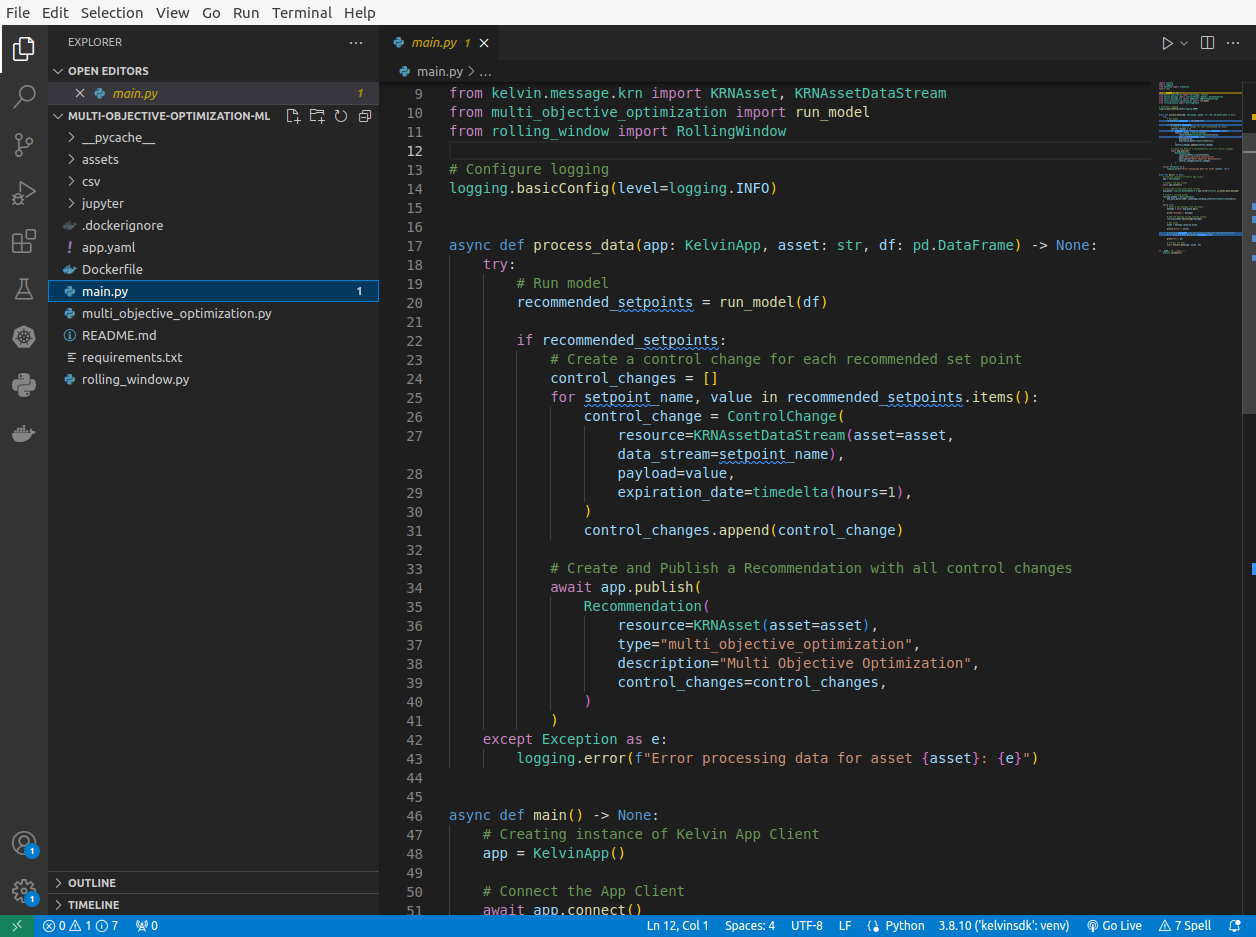The image size is (1256, 937).
Task: Open Run and Debug view
Action: 24,193
